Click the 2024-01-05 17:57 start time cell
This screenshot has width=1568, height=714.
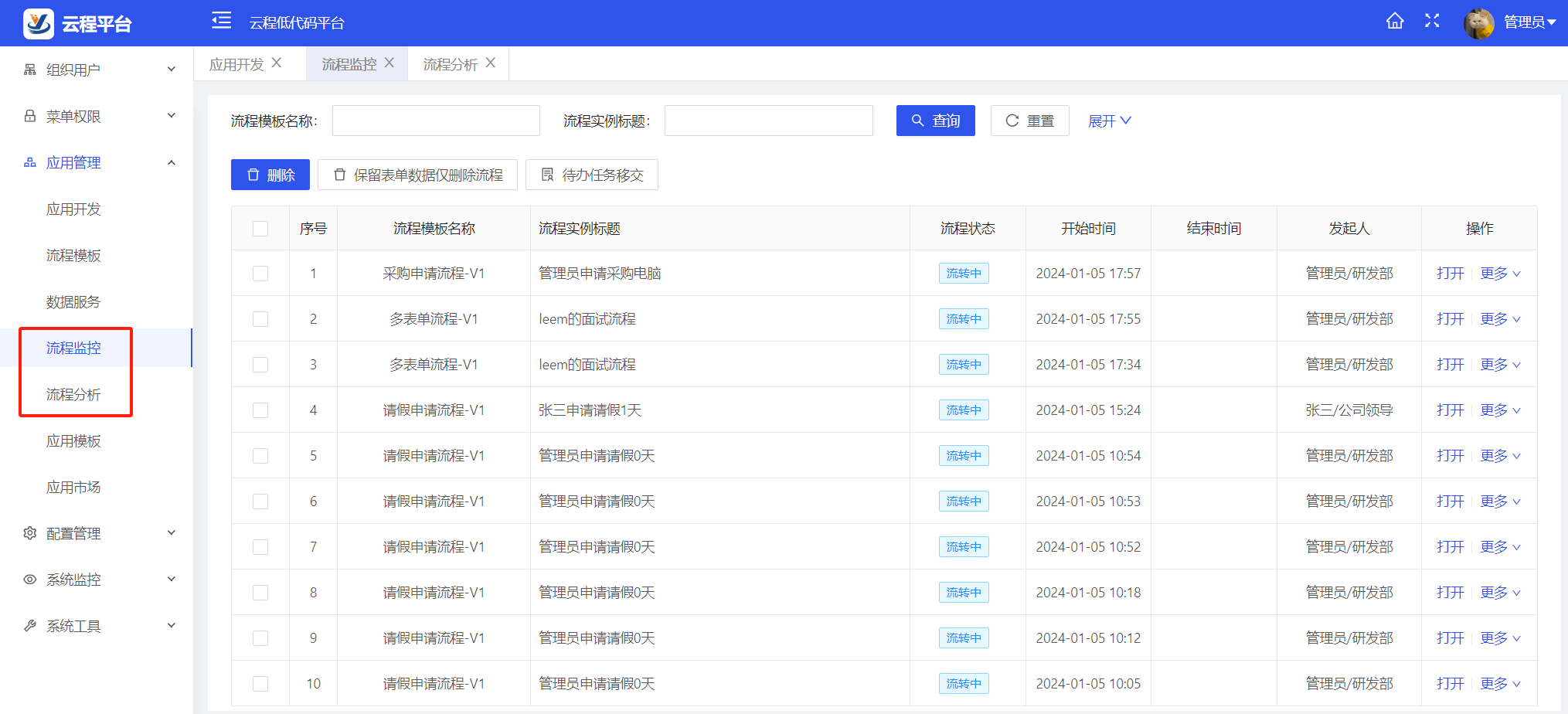(x=1088, y=274)
